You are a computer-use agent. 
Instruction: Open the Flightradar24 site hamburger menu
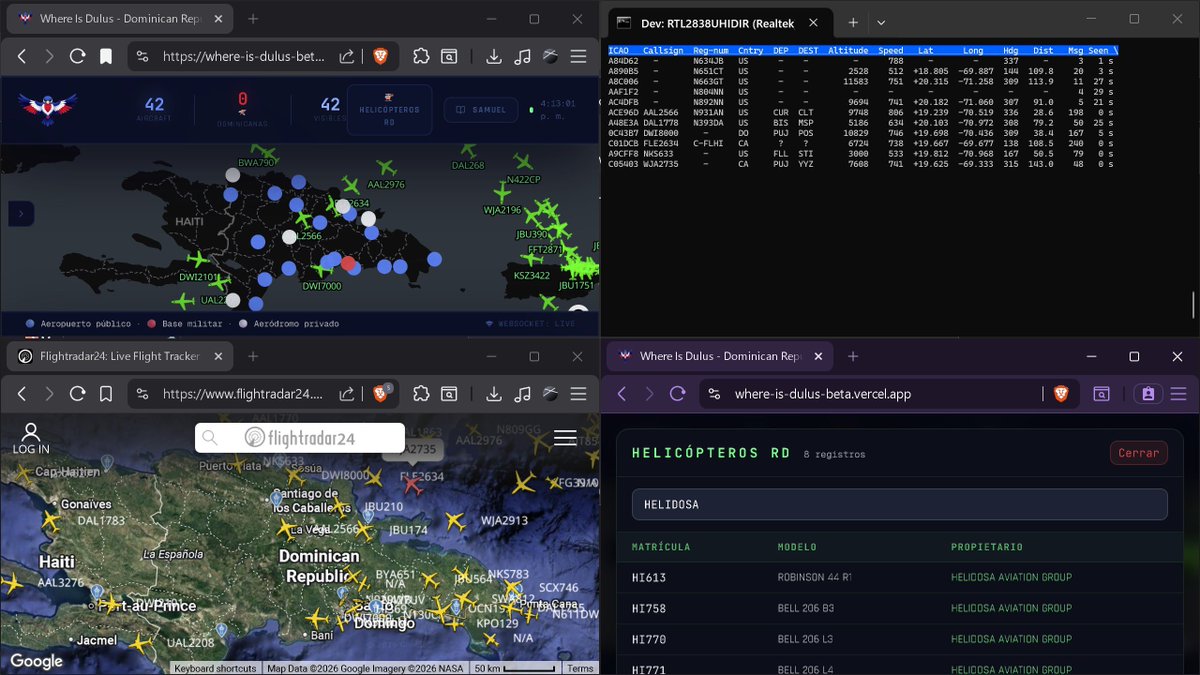pyautogui.click(x=565, y=437)
